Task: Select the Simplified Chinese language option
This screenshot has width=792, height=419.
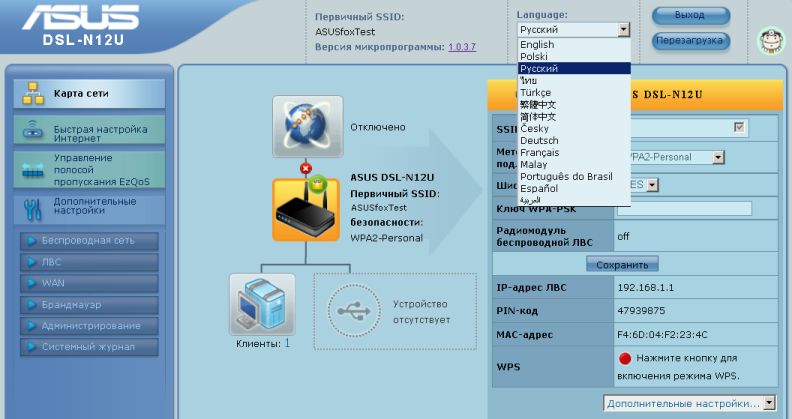Action: pos(574,117)
